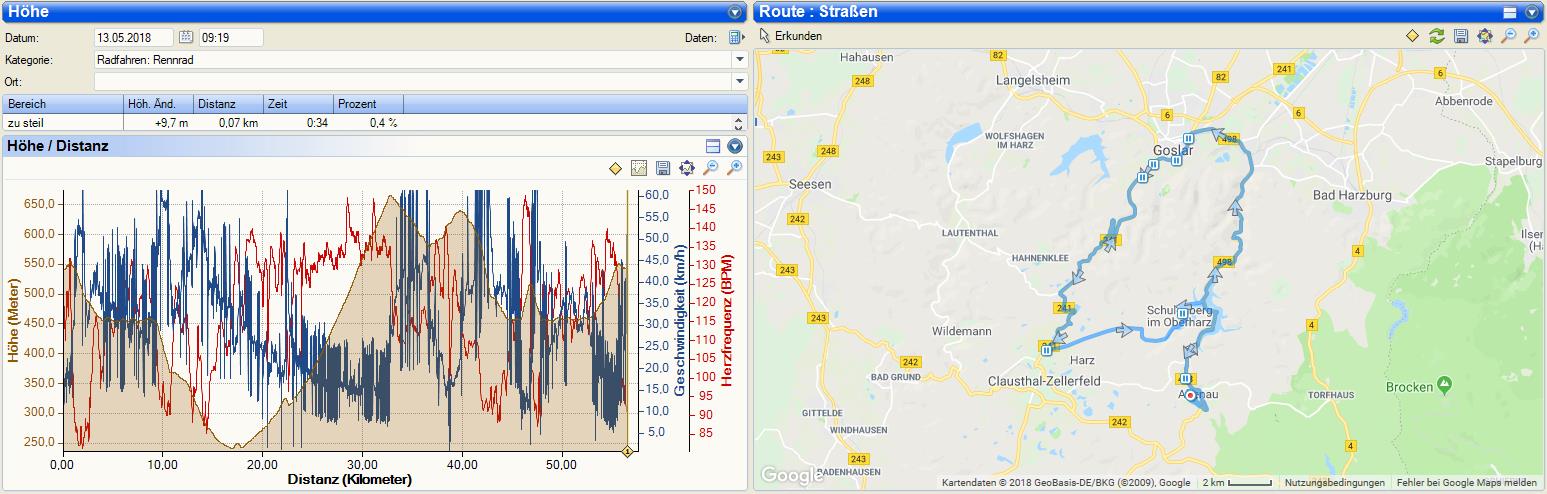This screenshot has width=1547, height=494.
Task: Click the yellow diamond icon in map toolbar
Action: (x=1412, y=36)
